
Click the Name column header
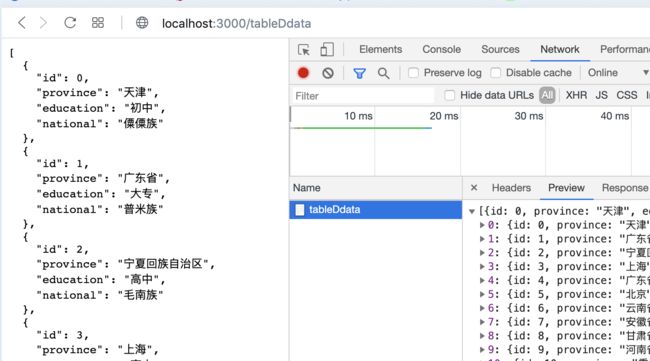coord(376,188)
